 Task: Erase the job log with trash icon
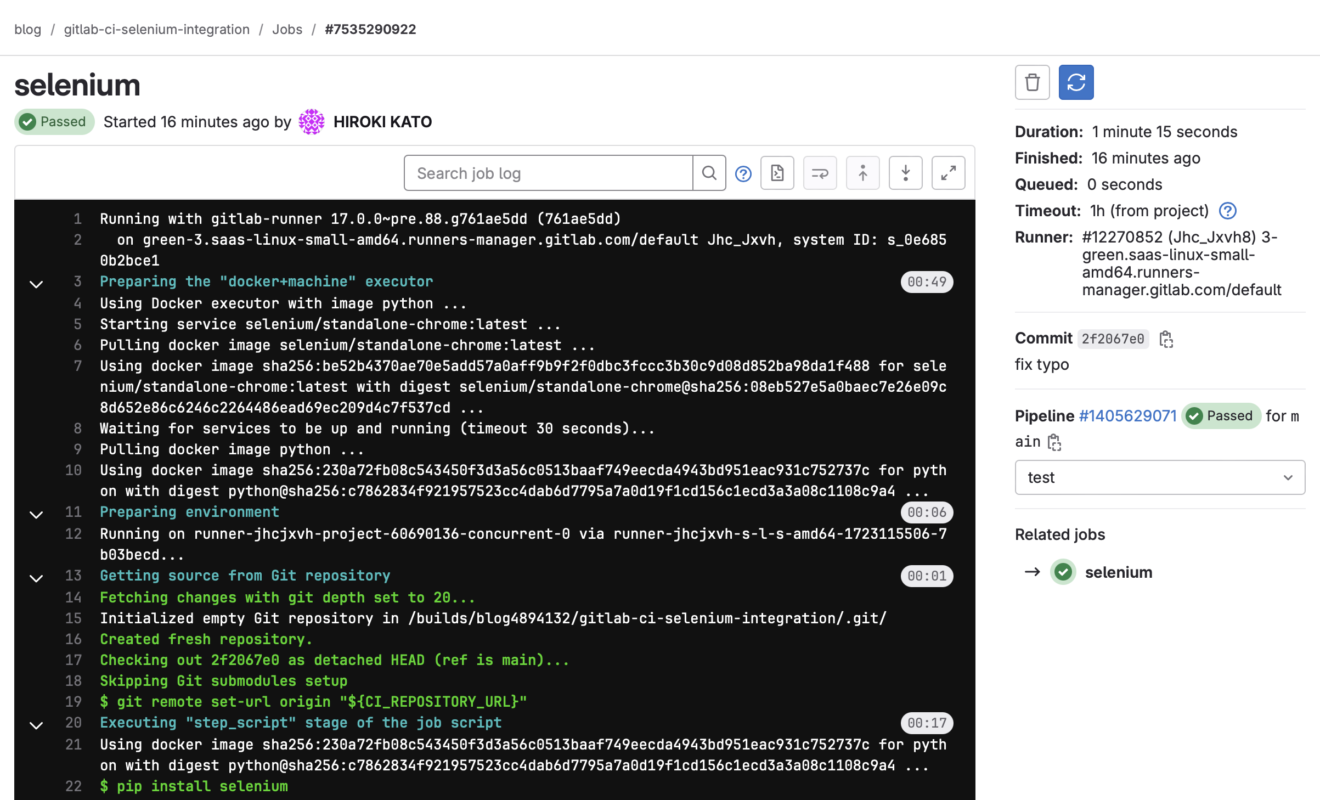pyautogui.click(x=1032, y=82)
